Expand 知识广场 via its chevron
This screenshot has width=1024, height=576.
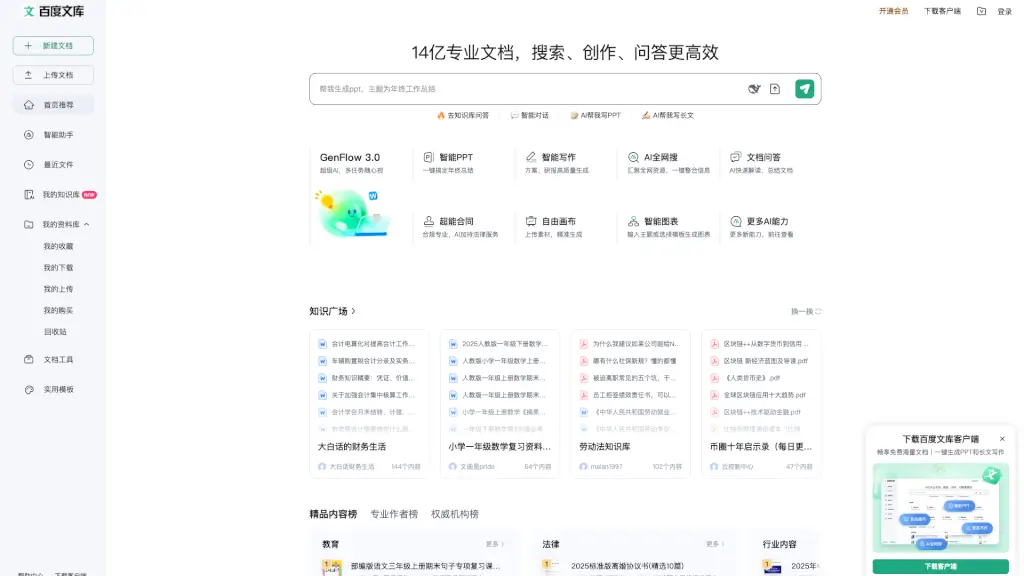pos(354,311)
